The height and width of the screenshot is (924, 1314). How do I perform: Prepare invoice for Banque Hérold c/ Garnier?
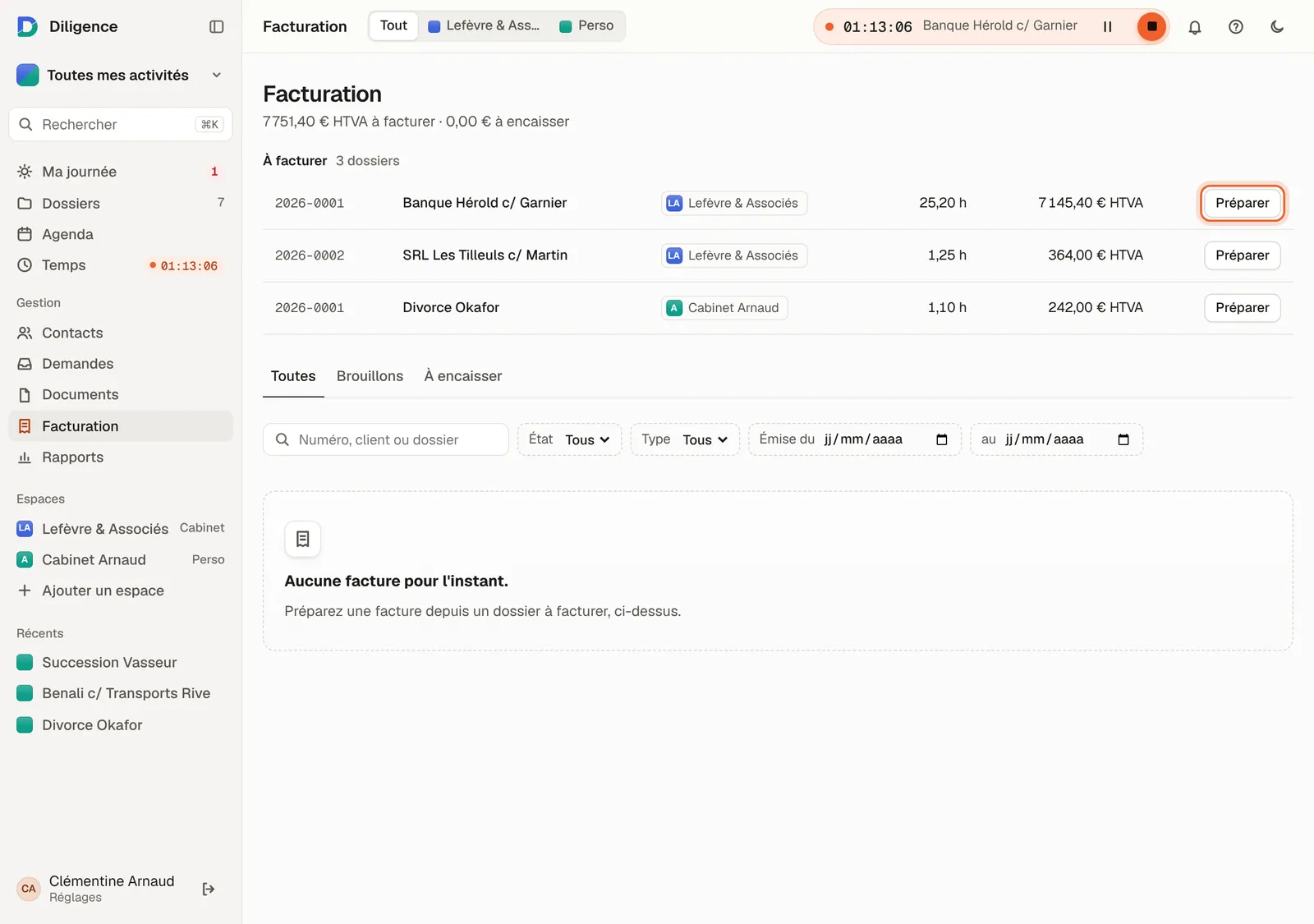[1242, 203]
